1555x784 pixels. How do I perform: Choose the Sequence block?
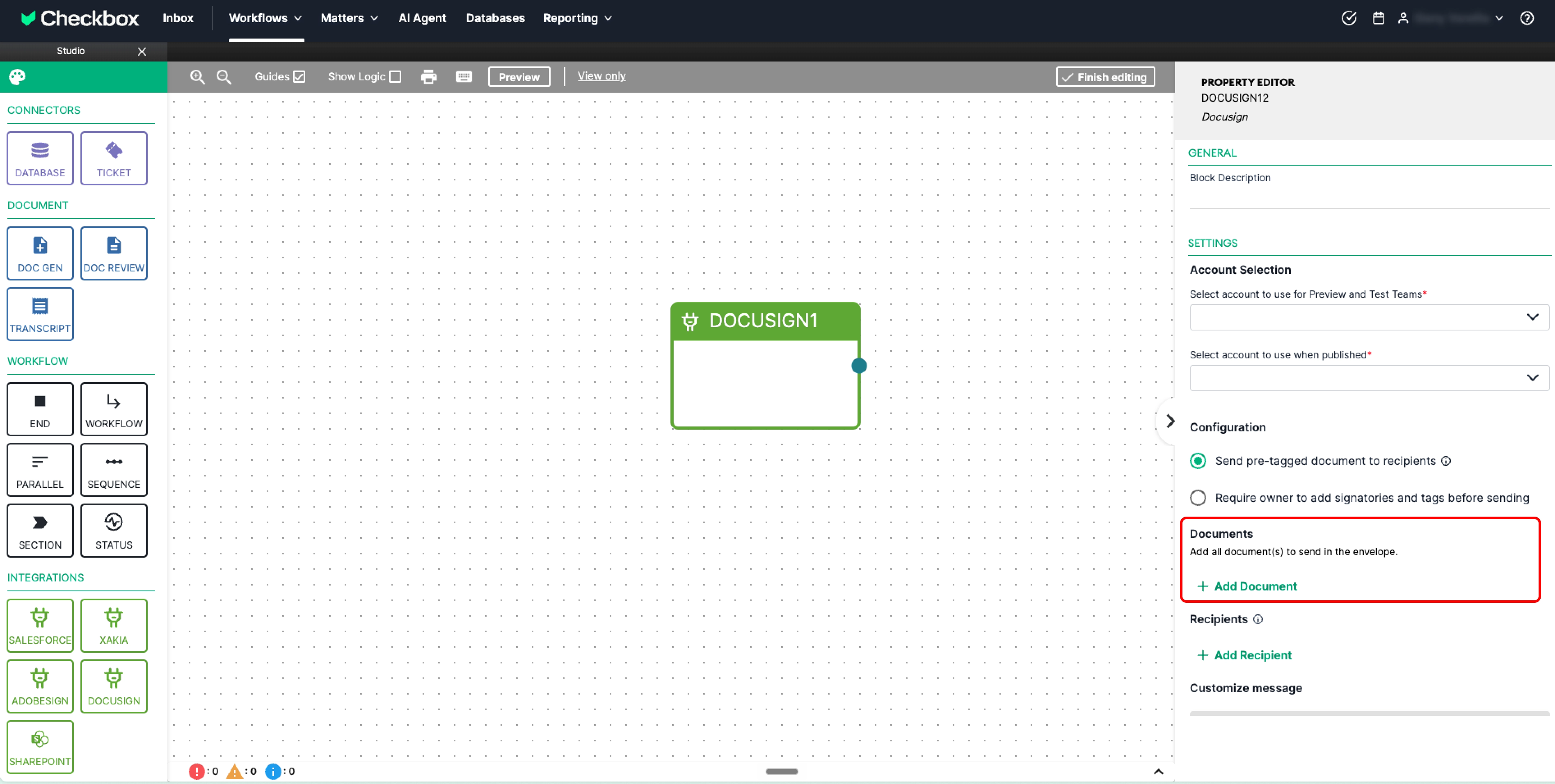(114, 470)
